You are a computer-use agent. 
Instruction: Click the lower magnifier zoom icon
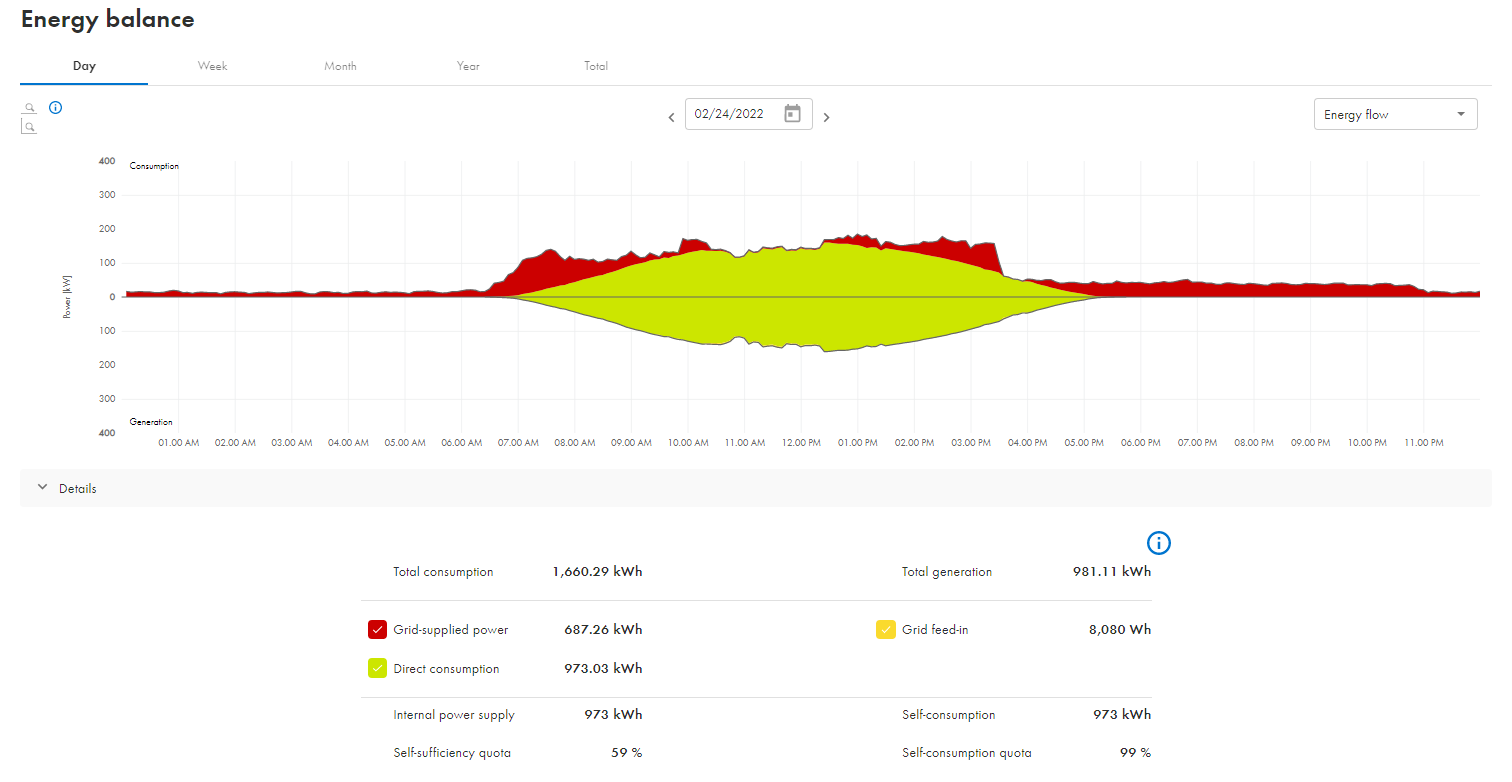tap(30, 127)
